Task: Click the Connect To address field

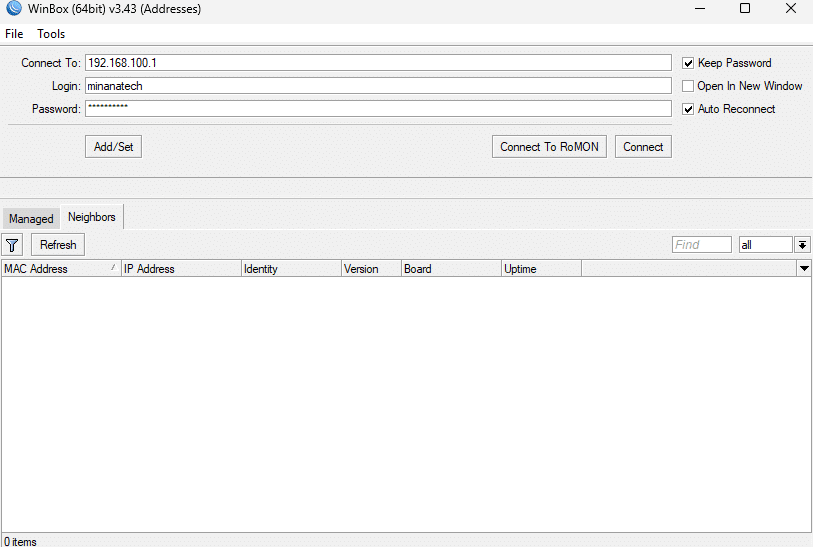Action: tap(377, 63)
